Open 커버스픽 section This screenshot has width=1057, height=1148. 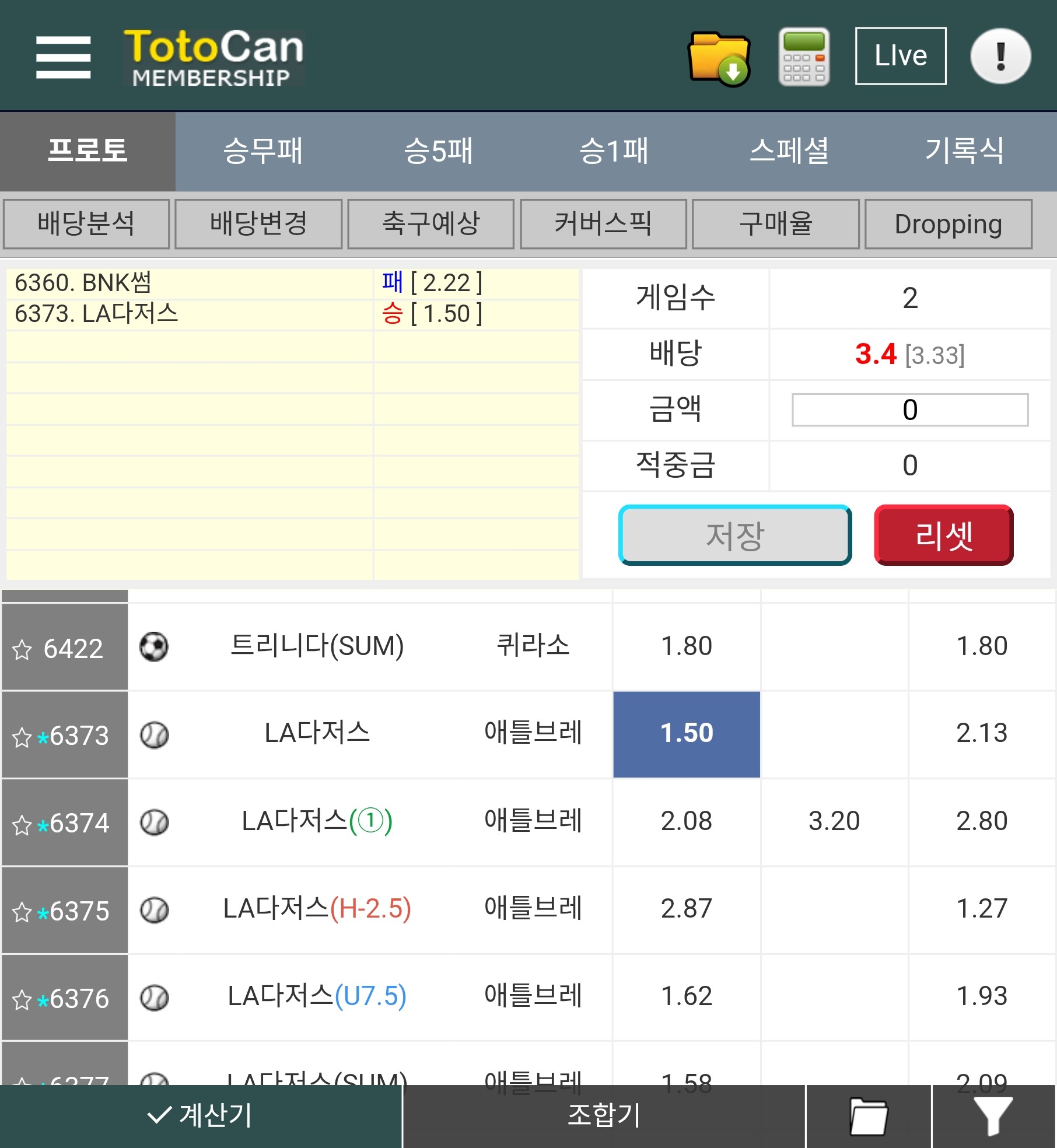click(x=603, y=224)
